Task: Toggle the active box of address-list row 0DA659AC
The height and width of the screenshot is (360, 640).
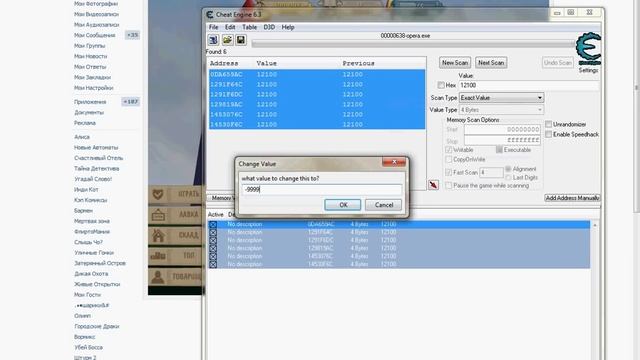Action: coord(213,224)
